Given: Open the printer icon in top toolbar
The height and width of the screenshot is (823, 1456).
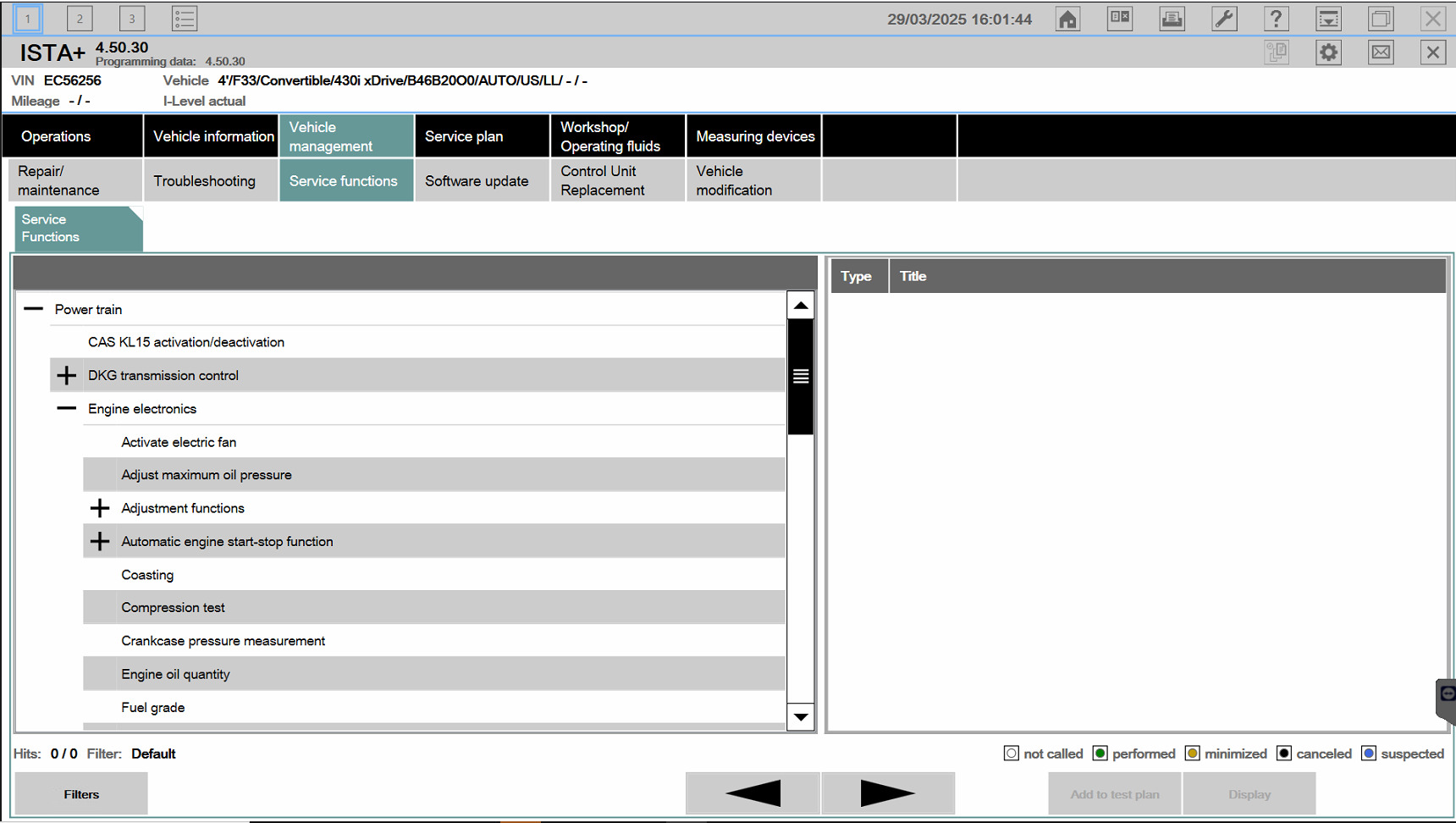Looking at the screenshot, I should coord(1172,19).
